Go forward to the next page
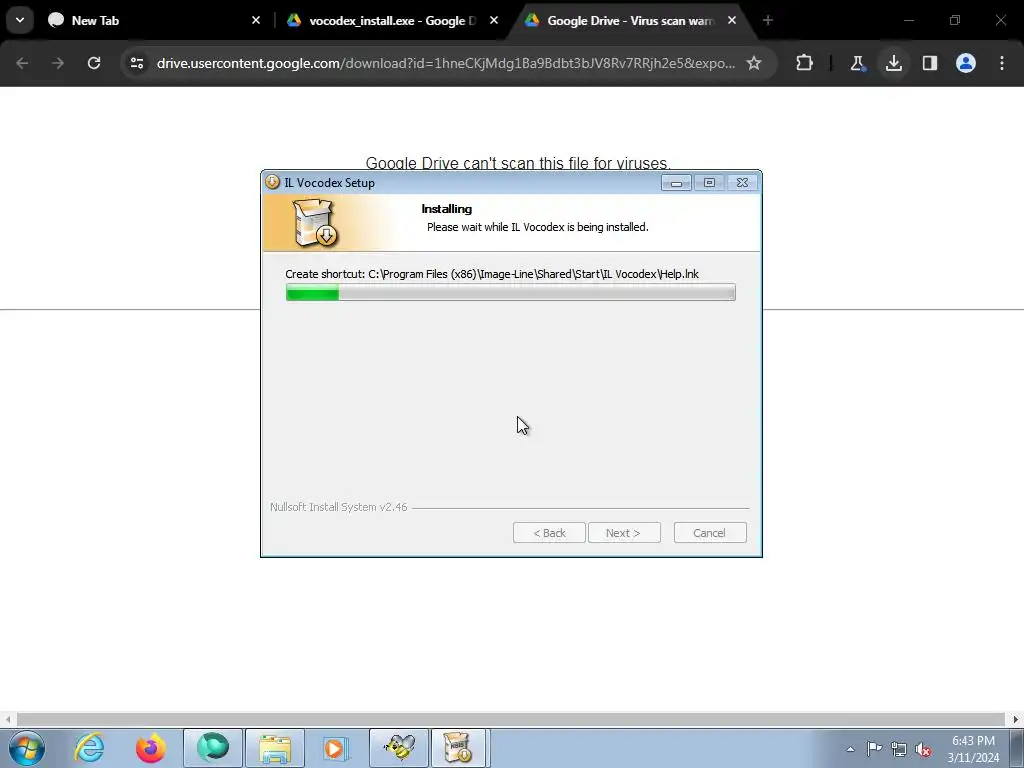 (58, 63)
